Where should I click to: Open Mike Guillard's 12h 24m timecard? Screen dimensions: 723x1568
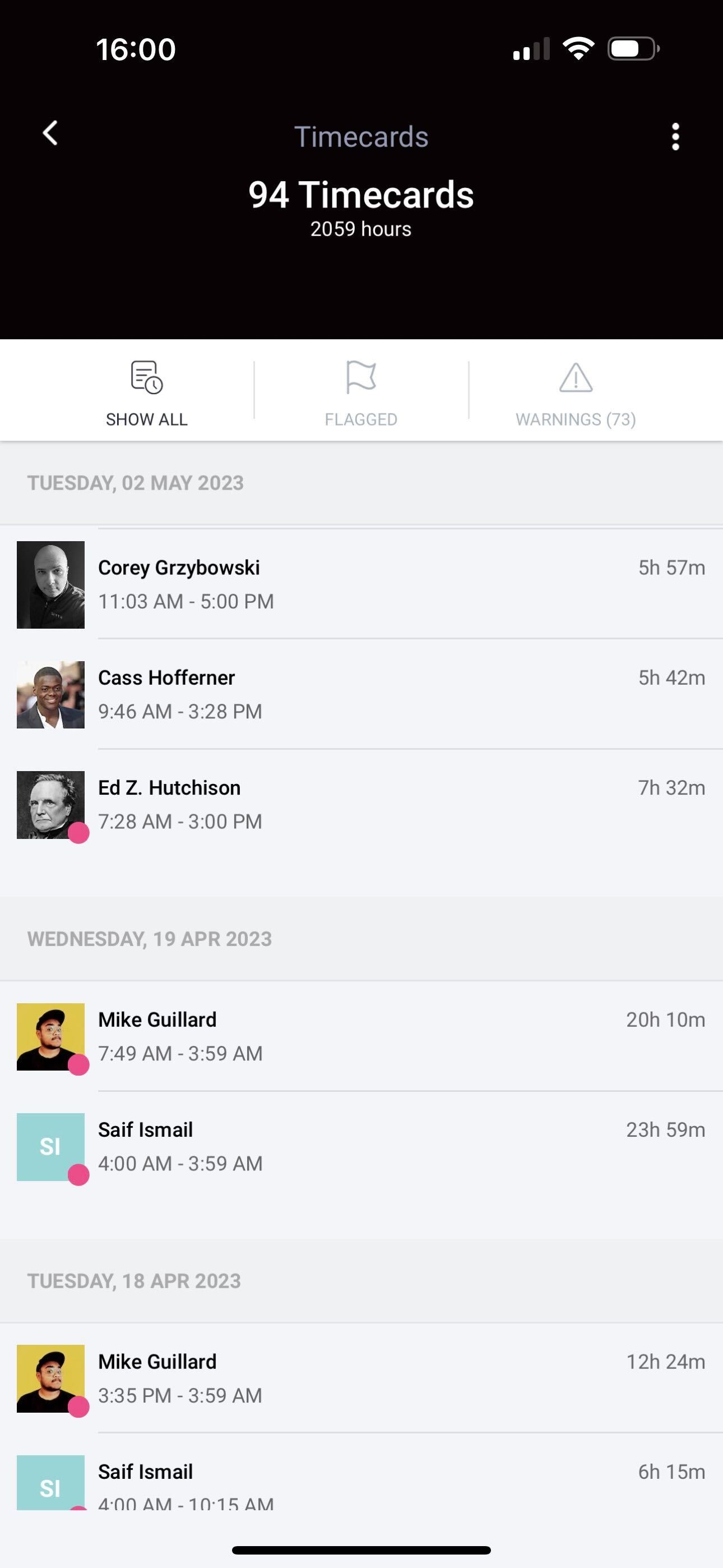(402, 1378)
